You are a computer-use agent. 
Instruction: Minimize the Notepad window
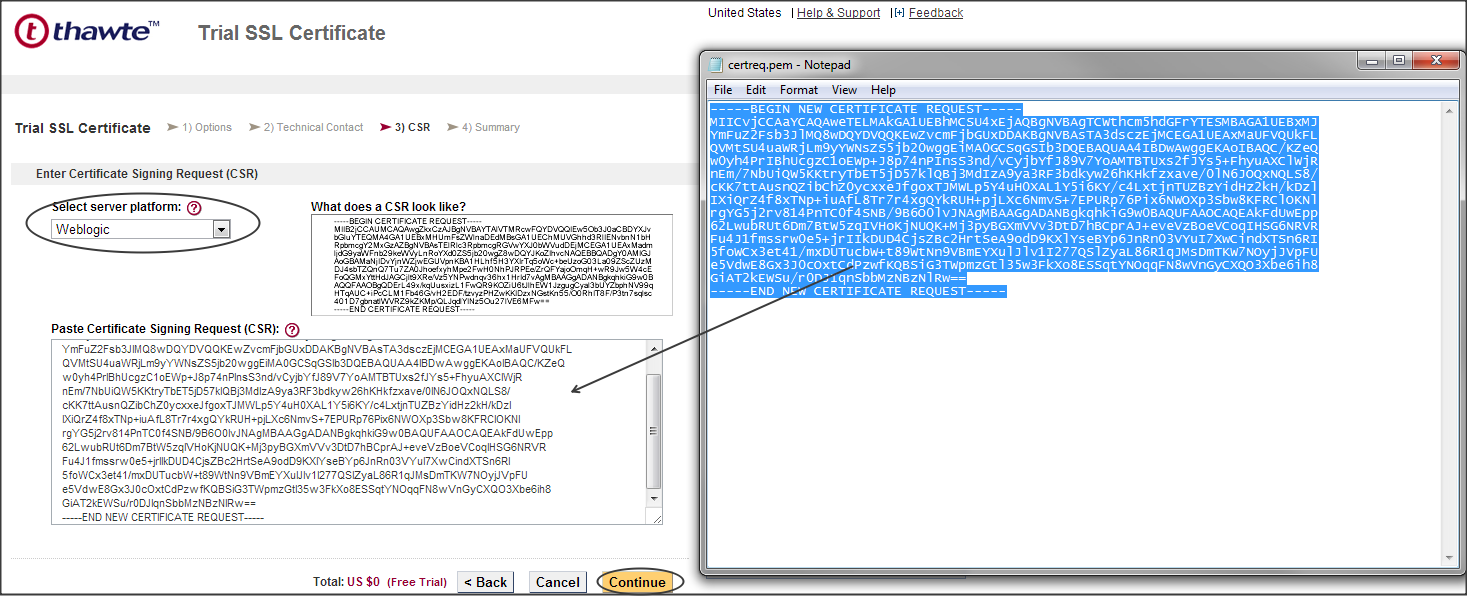(x=1372, y=60)
